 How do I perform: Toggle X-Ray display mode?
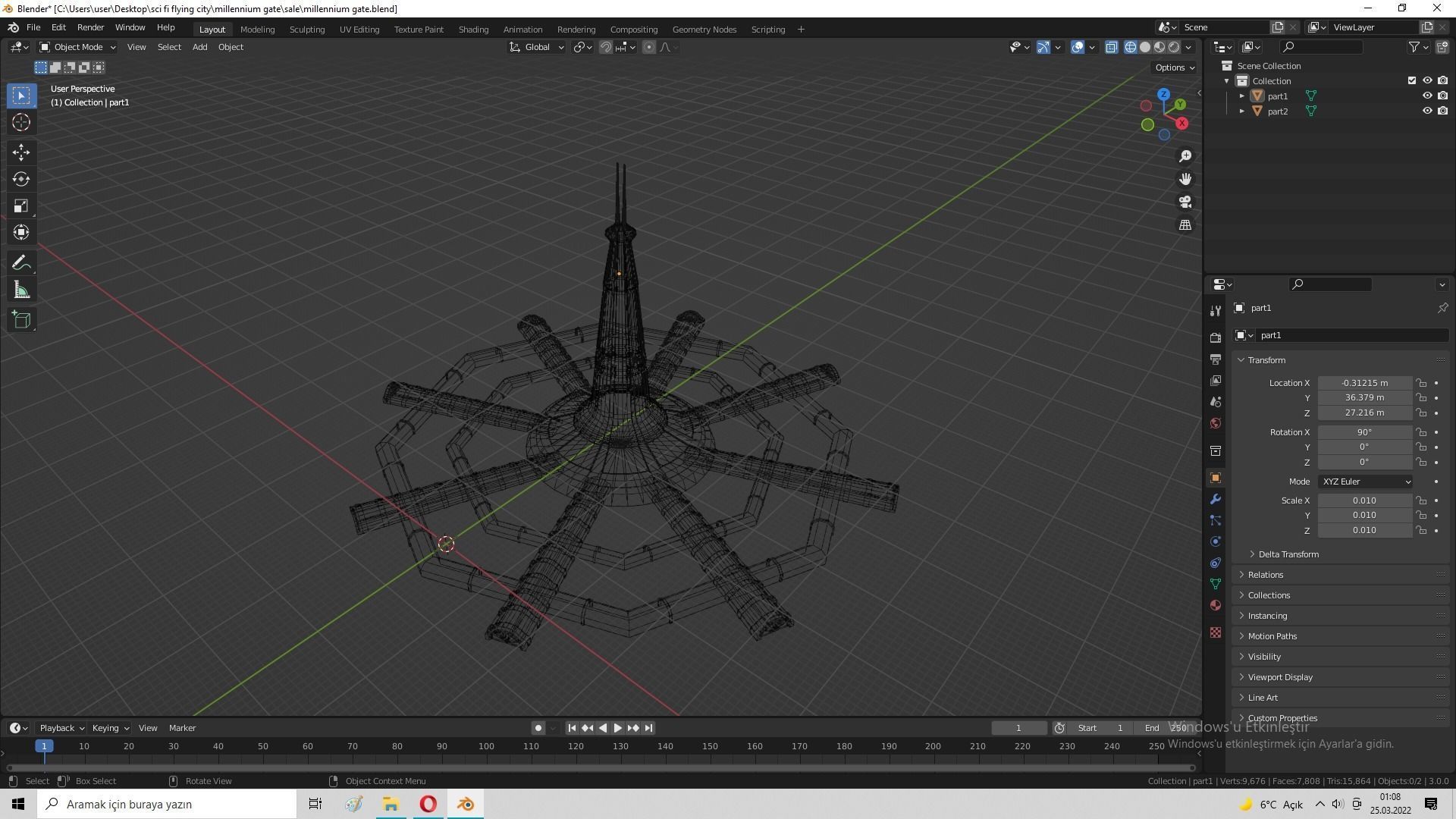click(x=1111, y=47)
